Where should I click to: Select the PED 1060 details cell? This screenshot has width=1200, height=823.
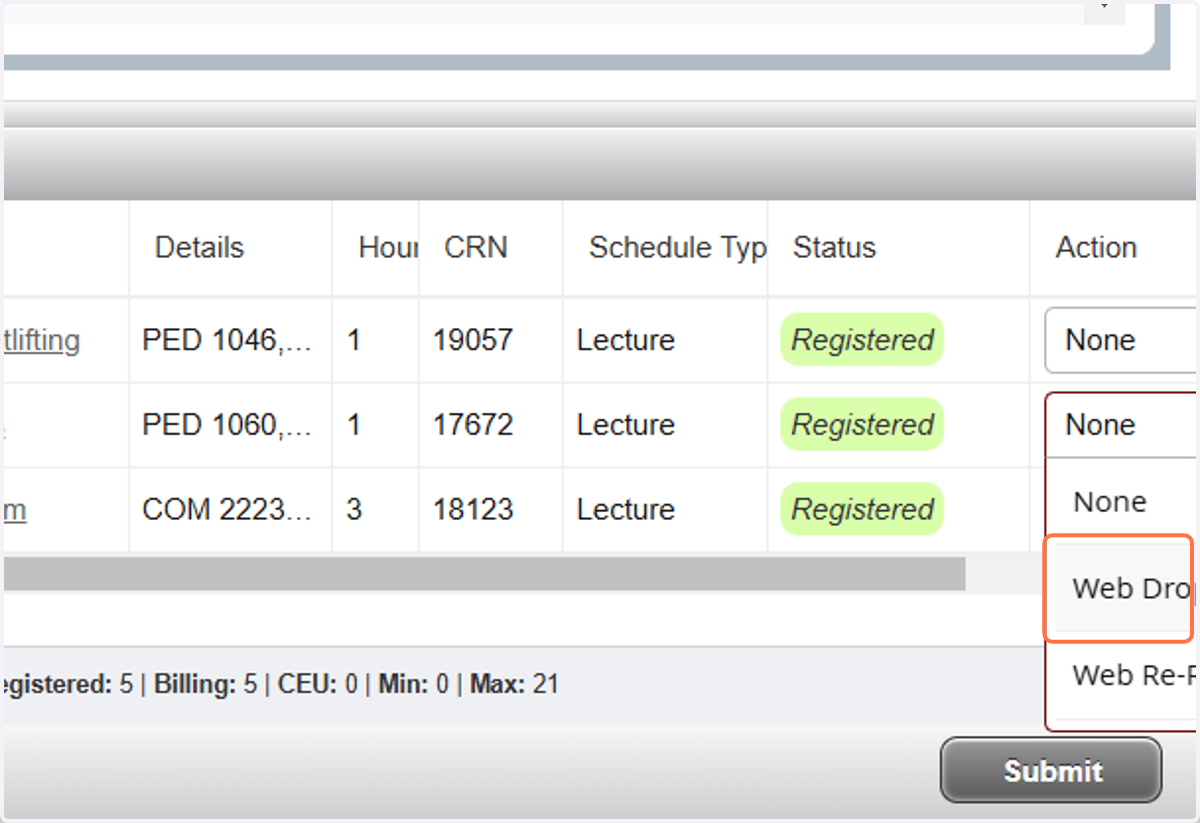pyautogui.click(x=228, y=425)
